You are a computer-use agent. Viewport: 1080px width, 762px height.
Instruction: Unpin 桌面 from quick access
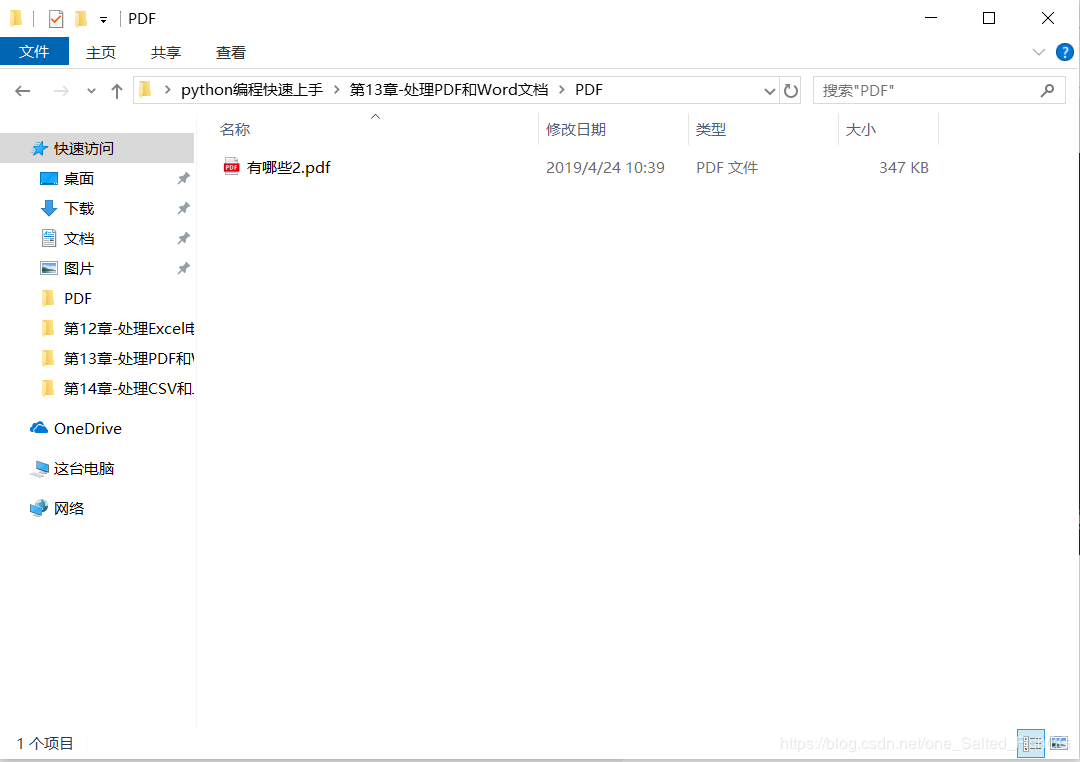pos(183,178)
